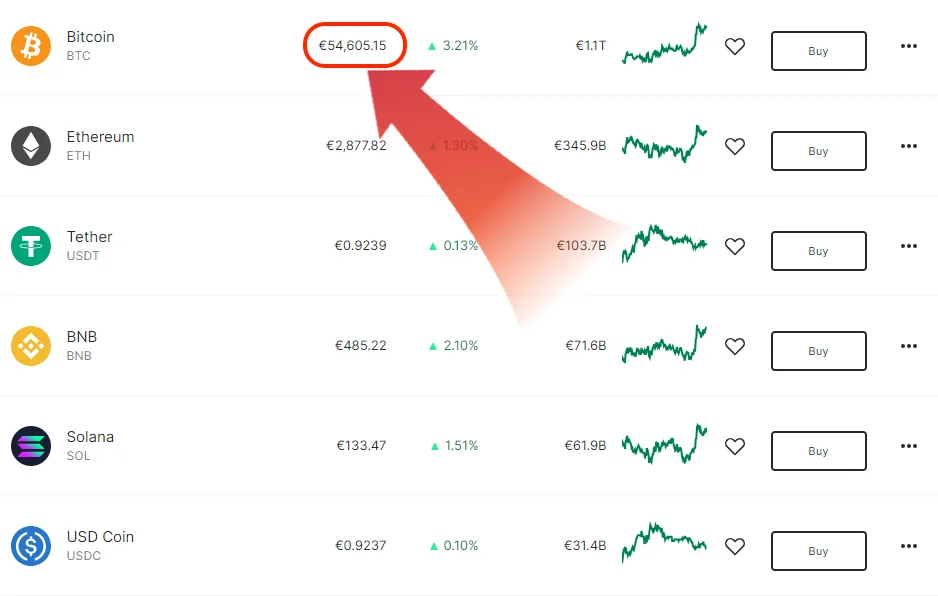The height and width of the screenshot is (596, 938).
Task: Click the Bitcoin price €54,605.15
Action: pos(353,46)
